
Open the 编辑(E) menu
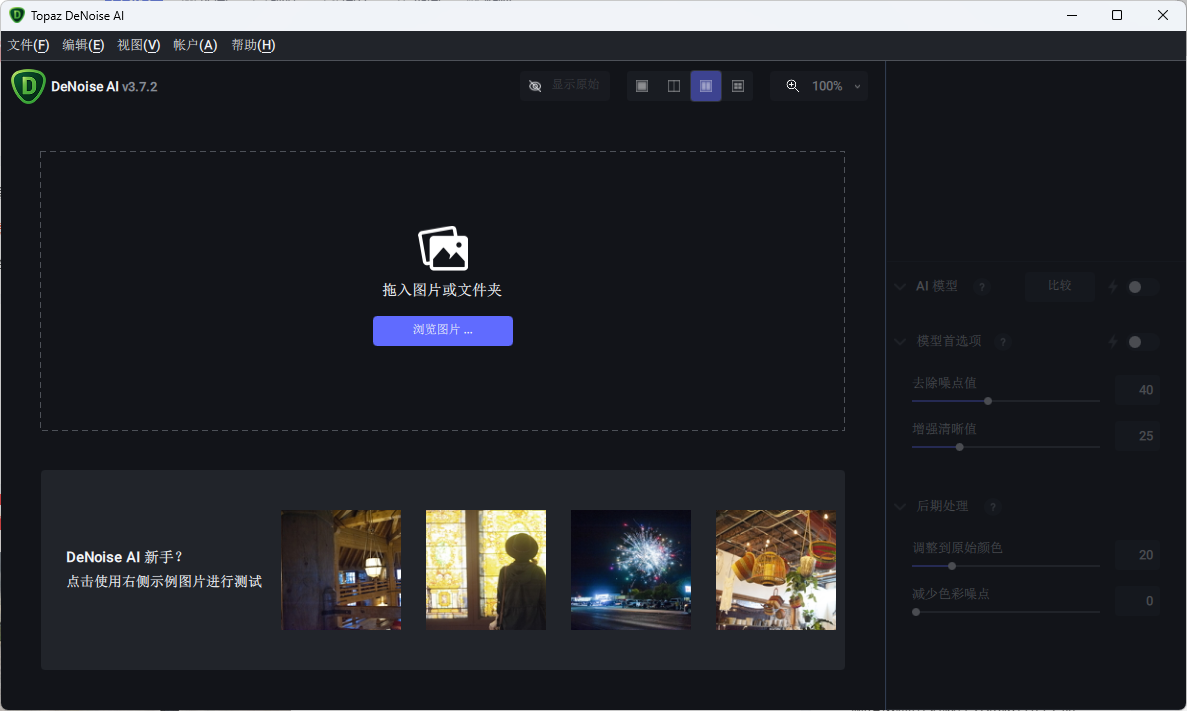click(83, 45)
